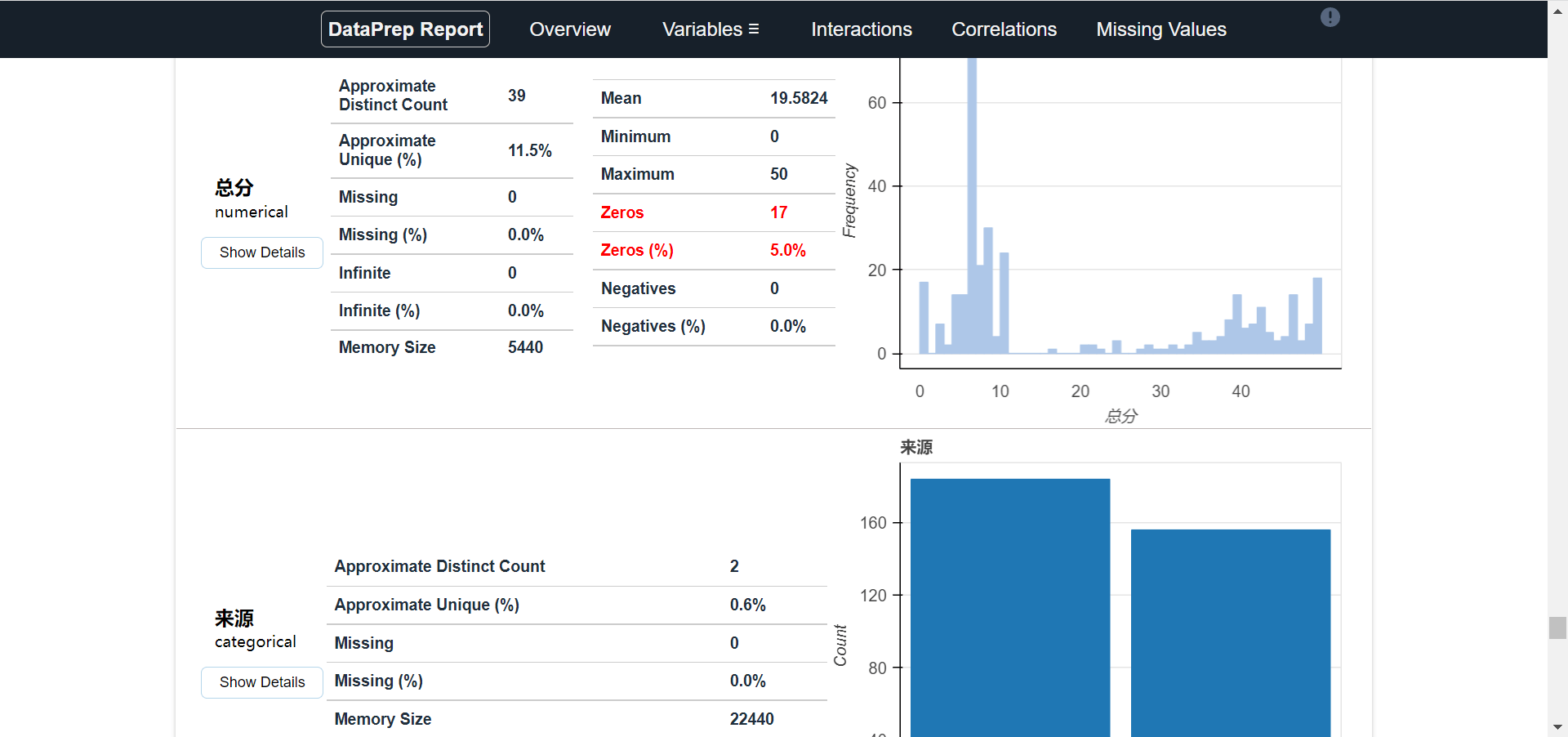Click the scrollbar up arrow
The image size is (1568, 737).
pos(1557,7)
